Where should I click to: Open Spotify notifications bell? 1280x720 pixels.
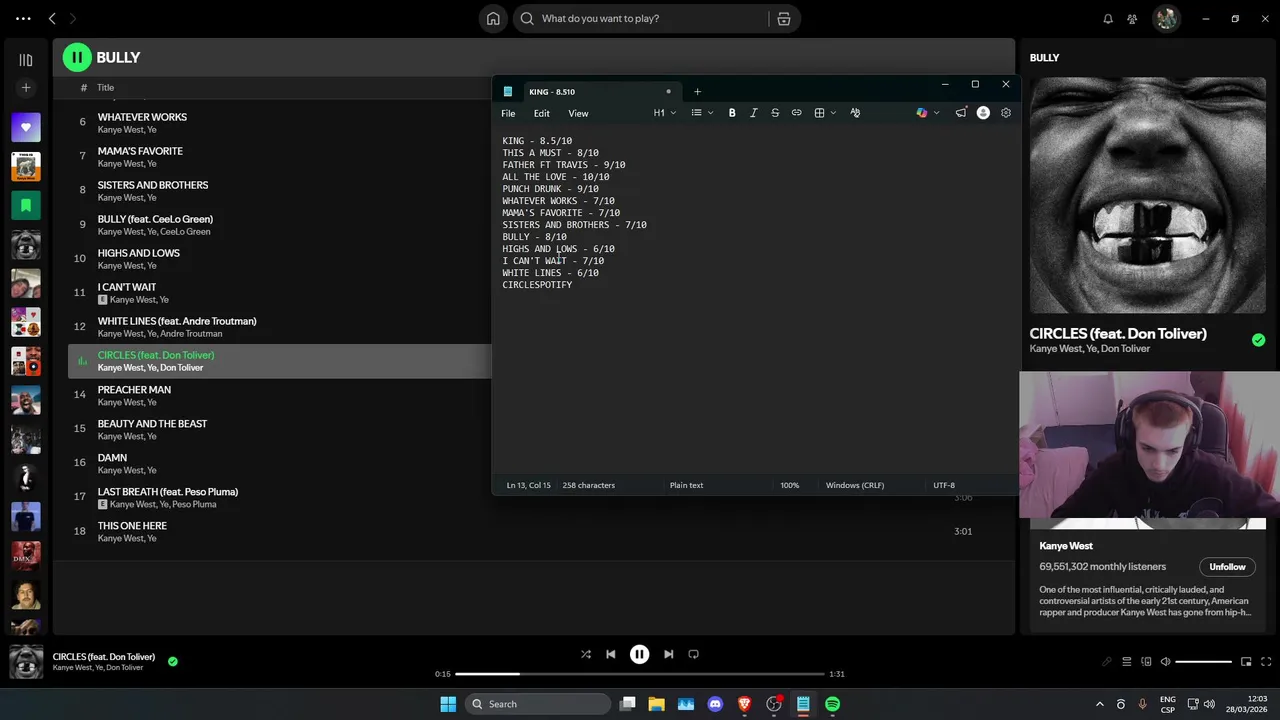tap(1108, 18)
